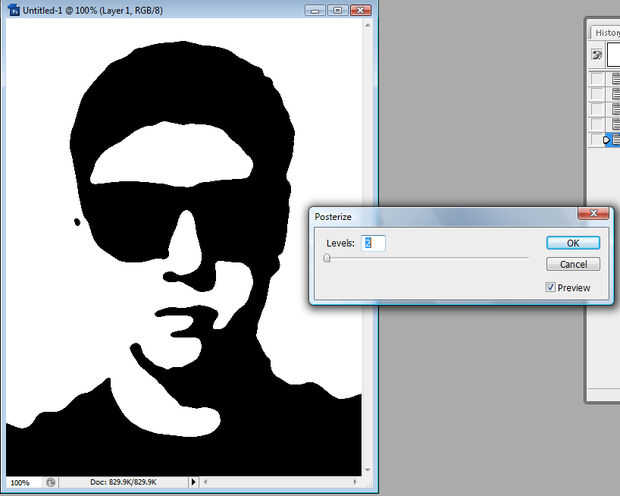Confirm Posterize with the OK button
The height and width of the screenshot is (496, 620).
point(573,243)
